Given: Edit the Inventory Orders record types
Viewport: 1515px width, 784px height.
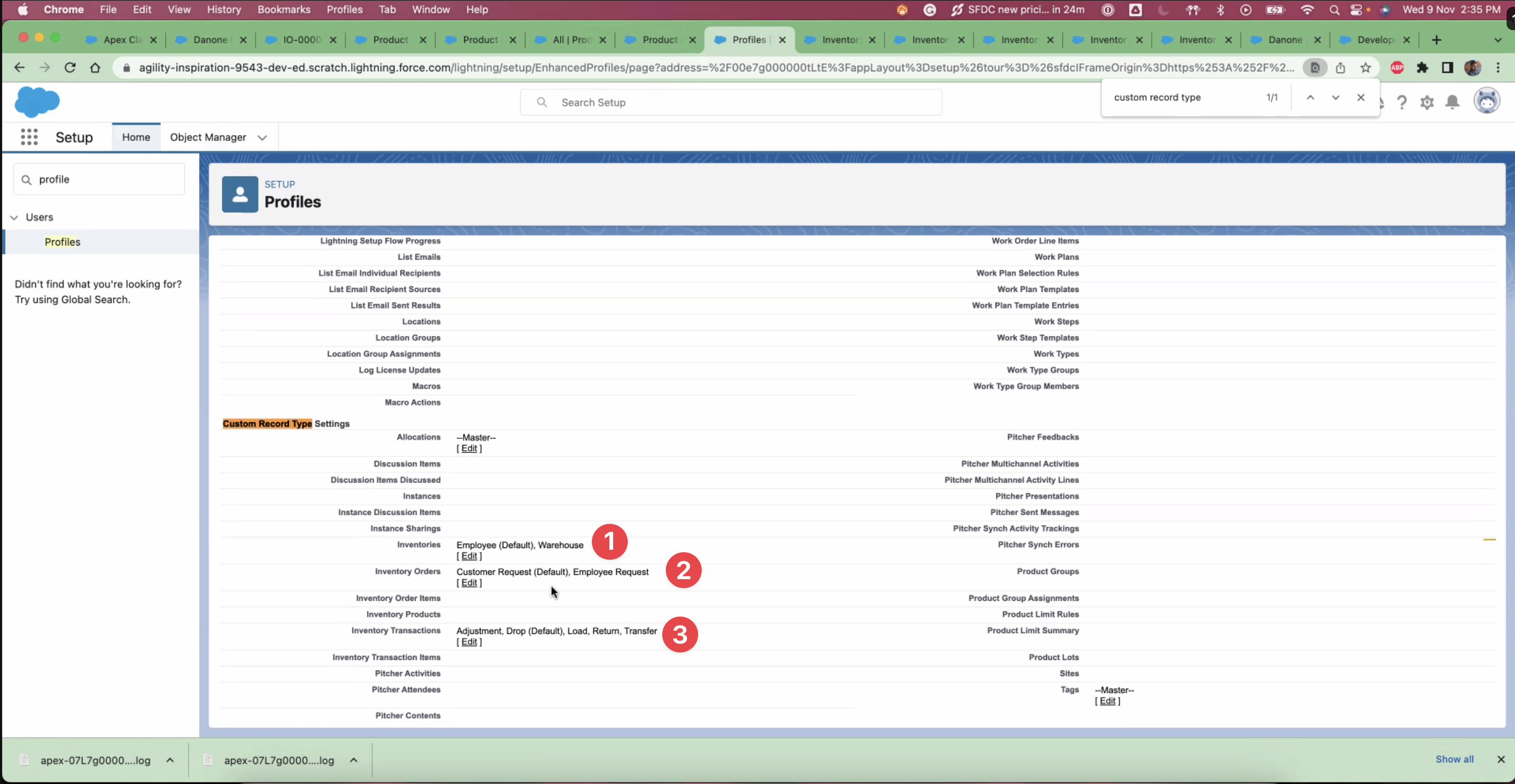Looking at the screenshot, I should 469,583.
